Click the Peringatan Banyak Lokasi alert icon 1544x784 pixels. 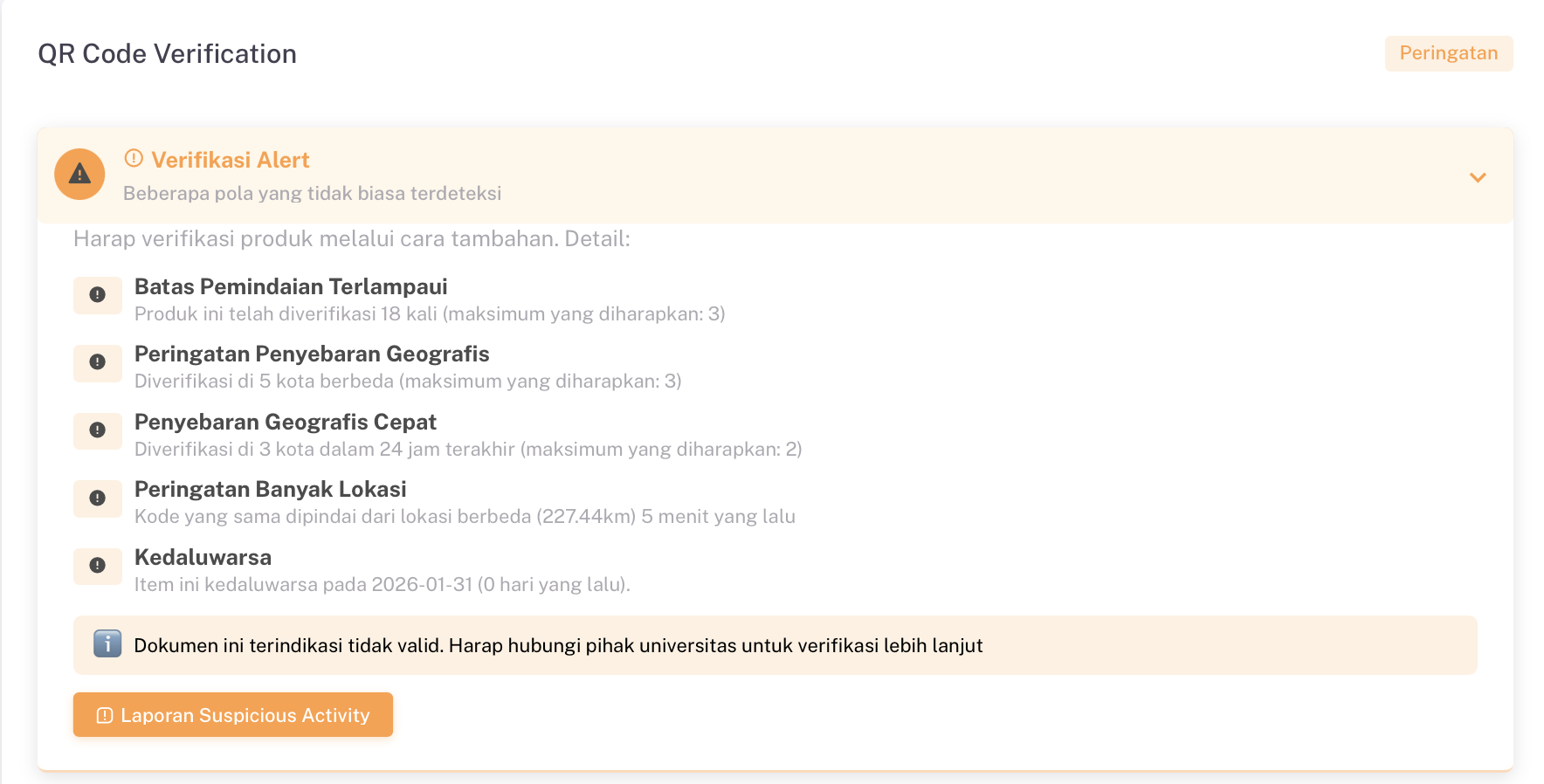pyautogui.click(x=98, y=498)
